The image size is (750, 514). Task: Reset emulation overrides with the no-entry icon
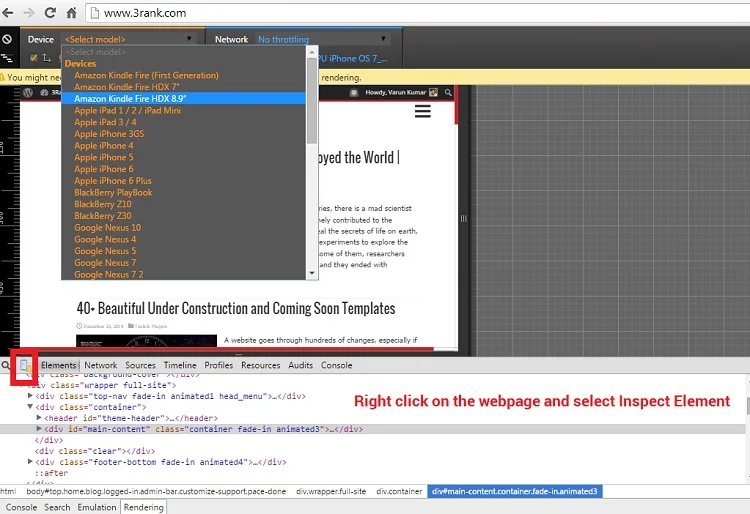(x=7, y=39)
